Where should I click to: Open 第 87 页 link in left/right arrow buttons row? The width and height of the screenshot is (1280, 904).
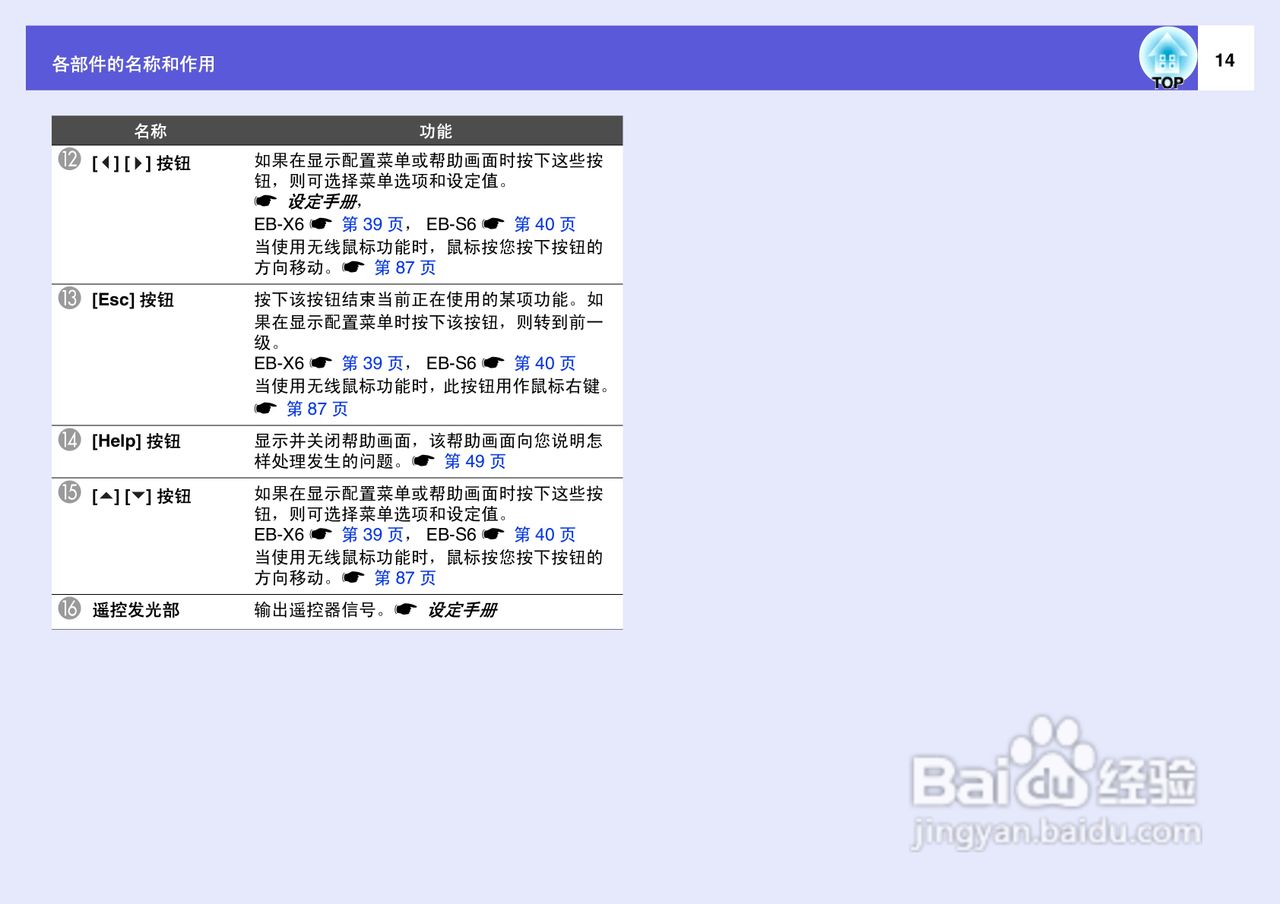click(x=405, y=268)
